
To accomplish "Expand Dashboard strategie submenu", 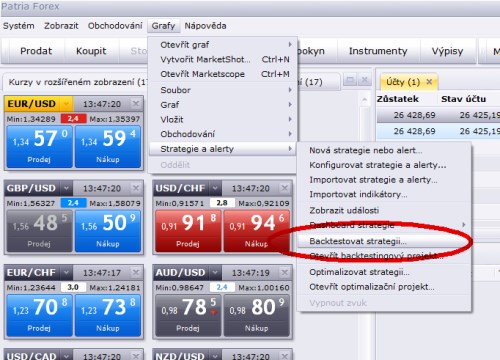I will (x=384, y=225).
